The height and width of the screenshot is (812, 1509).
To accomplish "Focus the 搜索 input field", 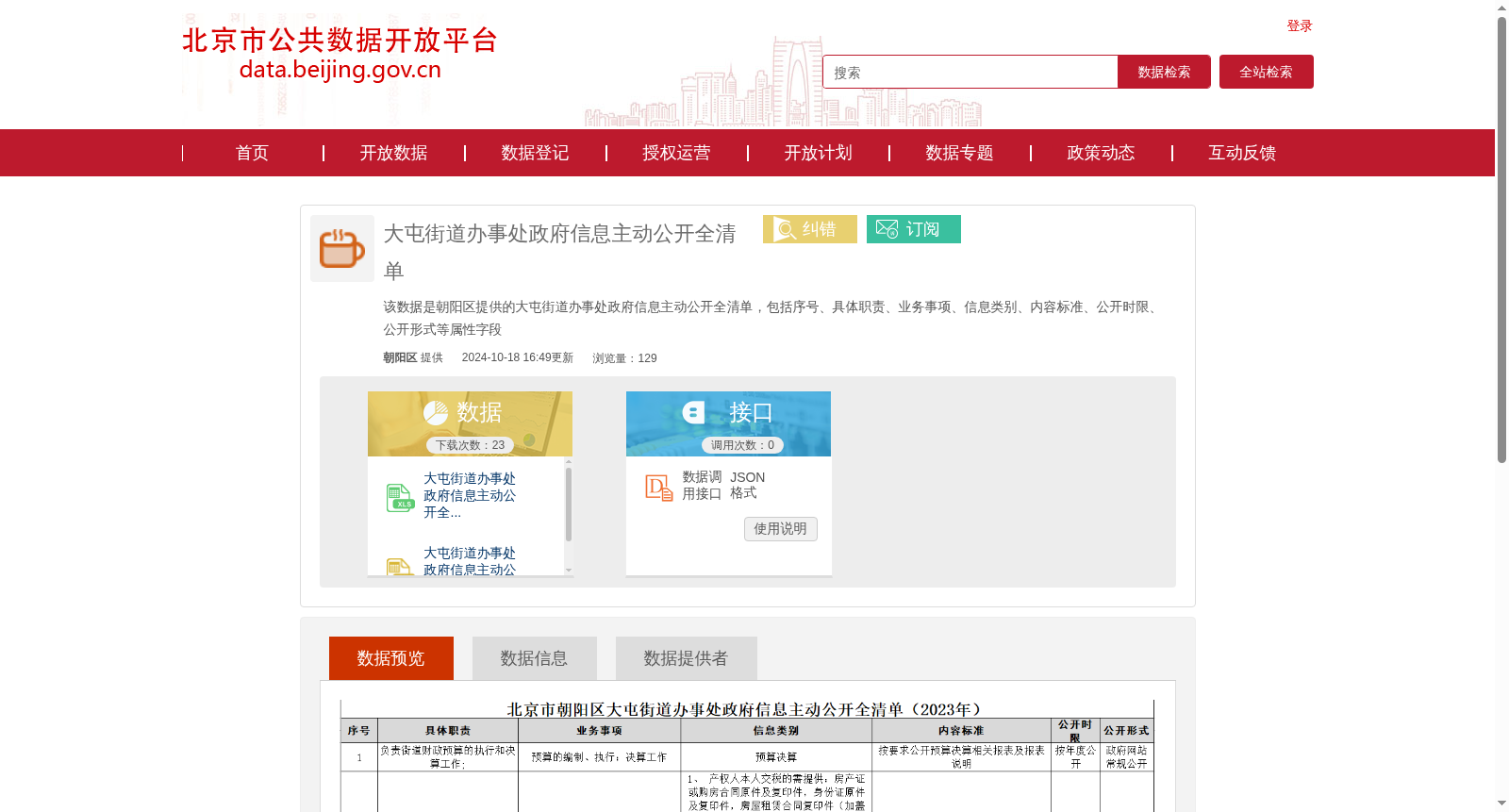I will pos(970,72).
